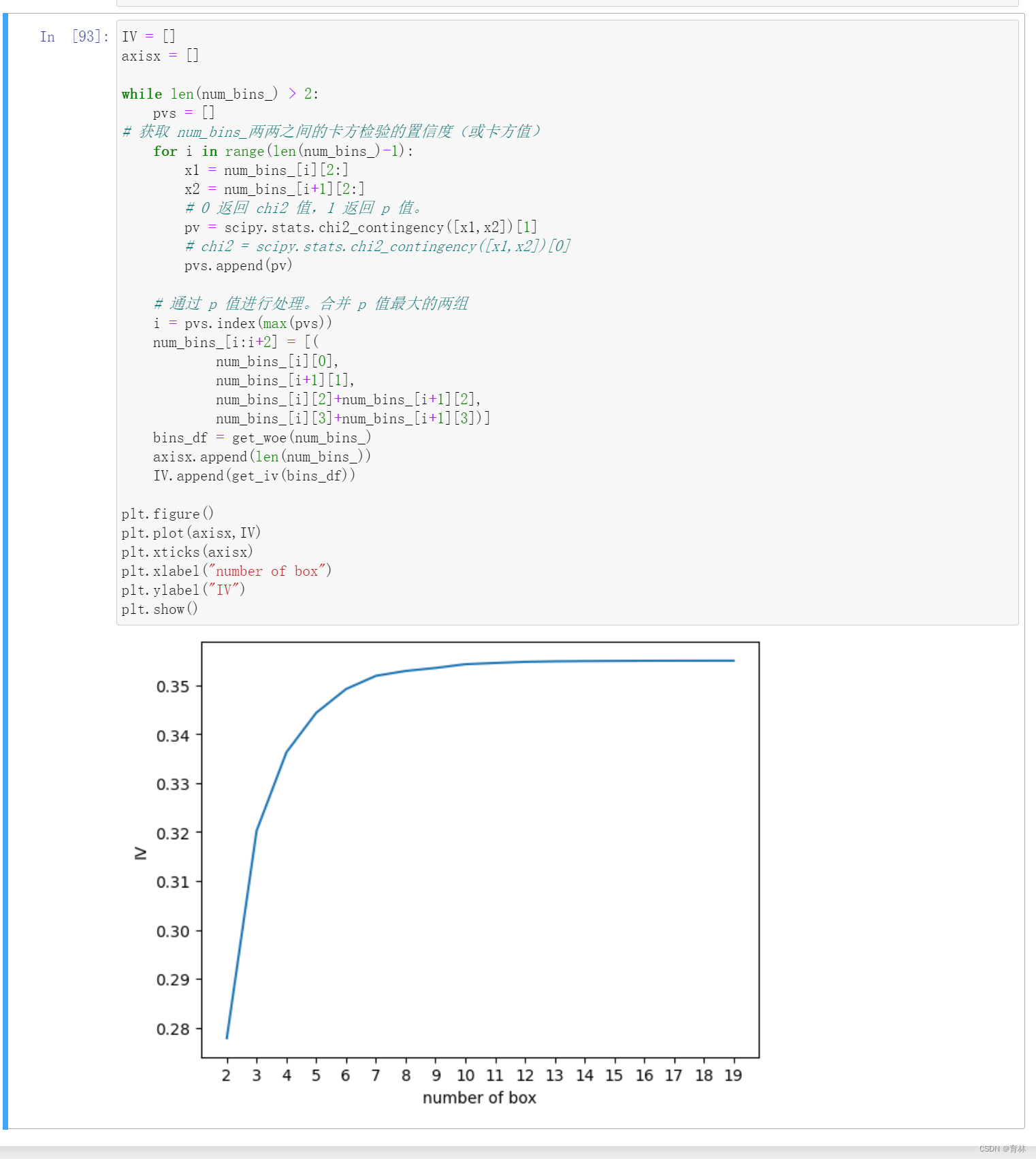Click the 'plt.show()' line
The width and height of the screenshot is (1036, 1159).
coord(160,609)
